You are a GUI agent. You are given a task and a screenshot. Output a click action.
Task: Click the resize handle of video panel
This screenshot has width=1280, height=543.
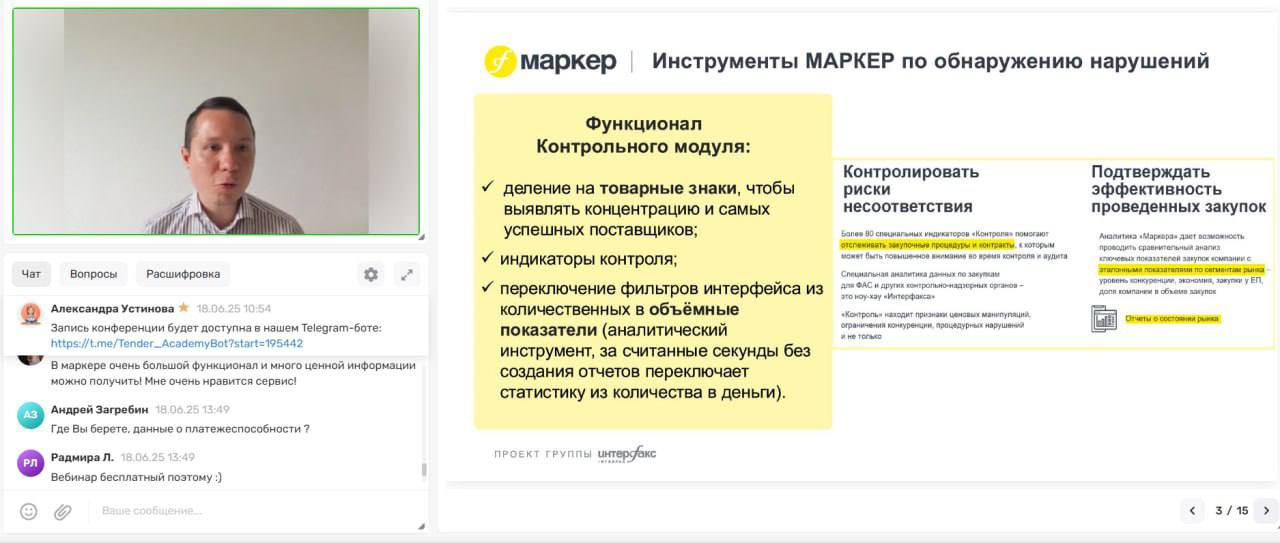point(421,237)
